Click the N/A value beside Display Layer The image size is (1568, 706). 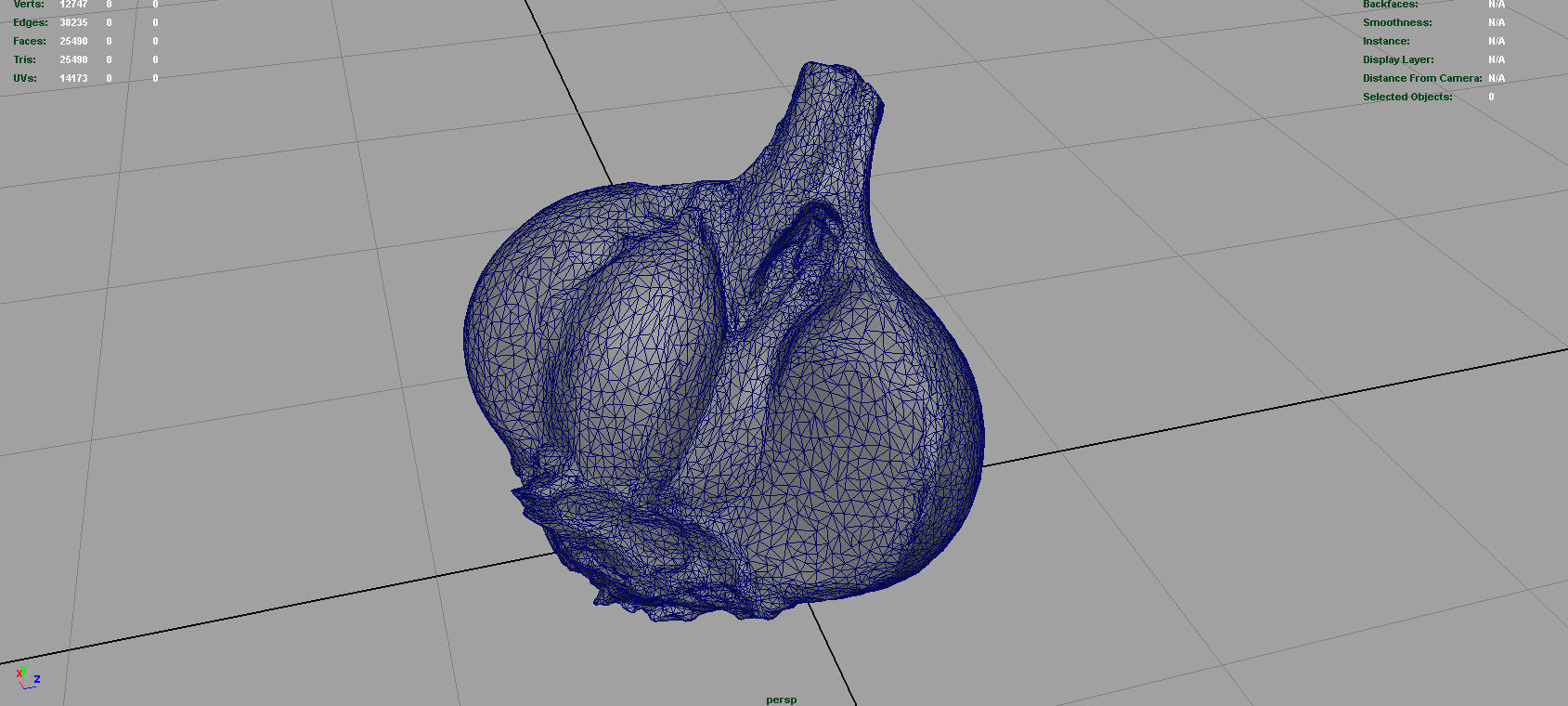coord(1497,59)
